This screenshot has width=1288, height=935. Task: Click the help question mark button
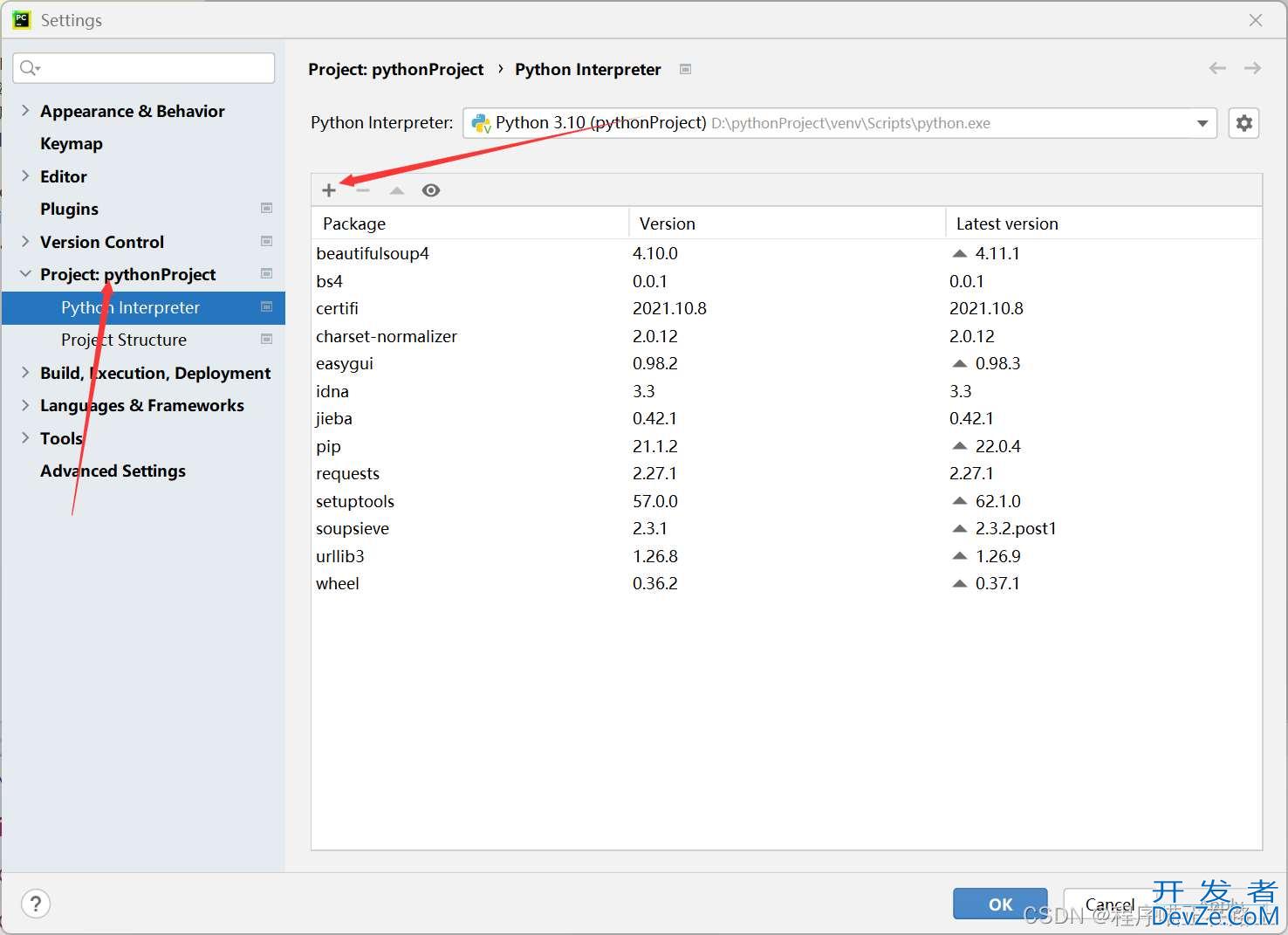[x=36, y=904]
